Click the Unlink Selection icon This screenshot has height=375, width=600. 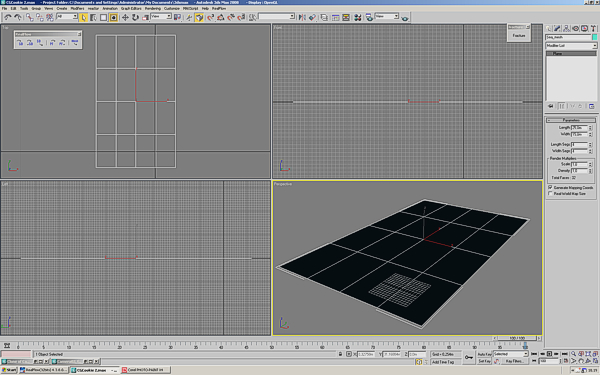pyautogui.click(x=40, y=17)
